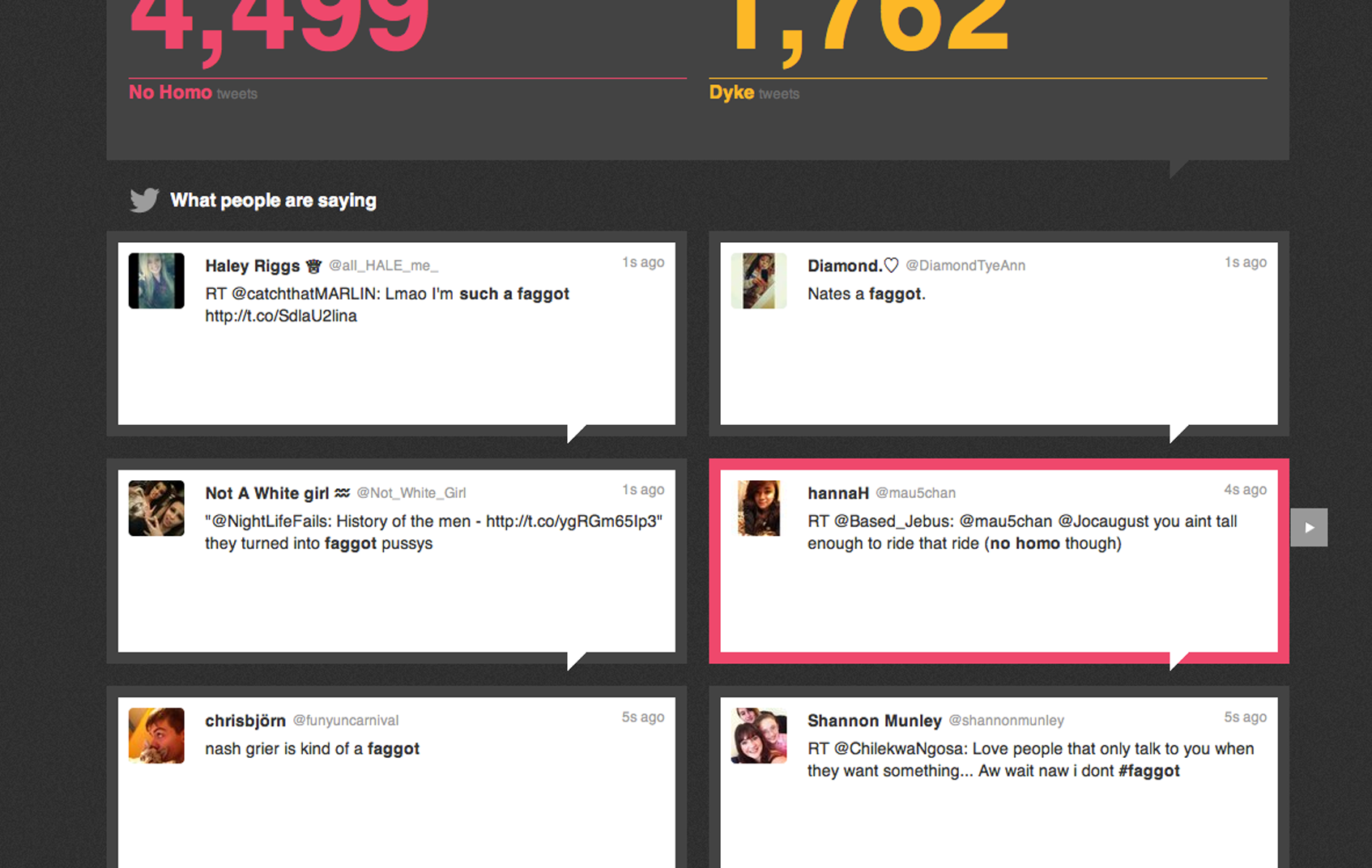The width and height of the screenshot is (1372, 868).
Task: Click hannaH's profile picture
Action: pyautogui.click(x=759, y=508)
